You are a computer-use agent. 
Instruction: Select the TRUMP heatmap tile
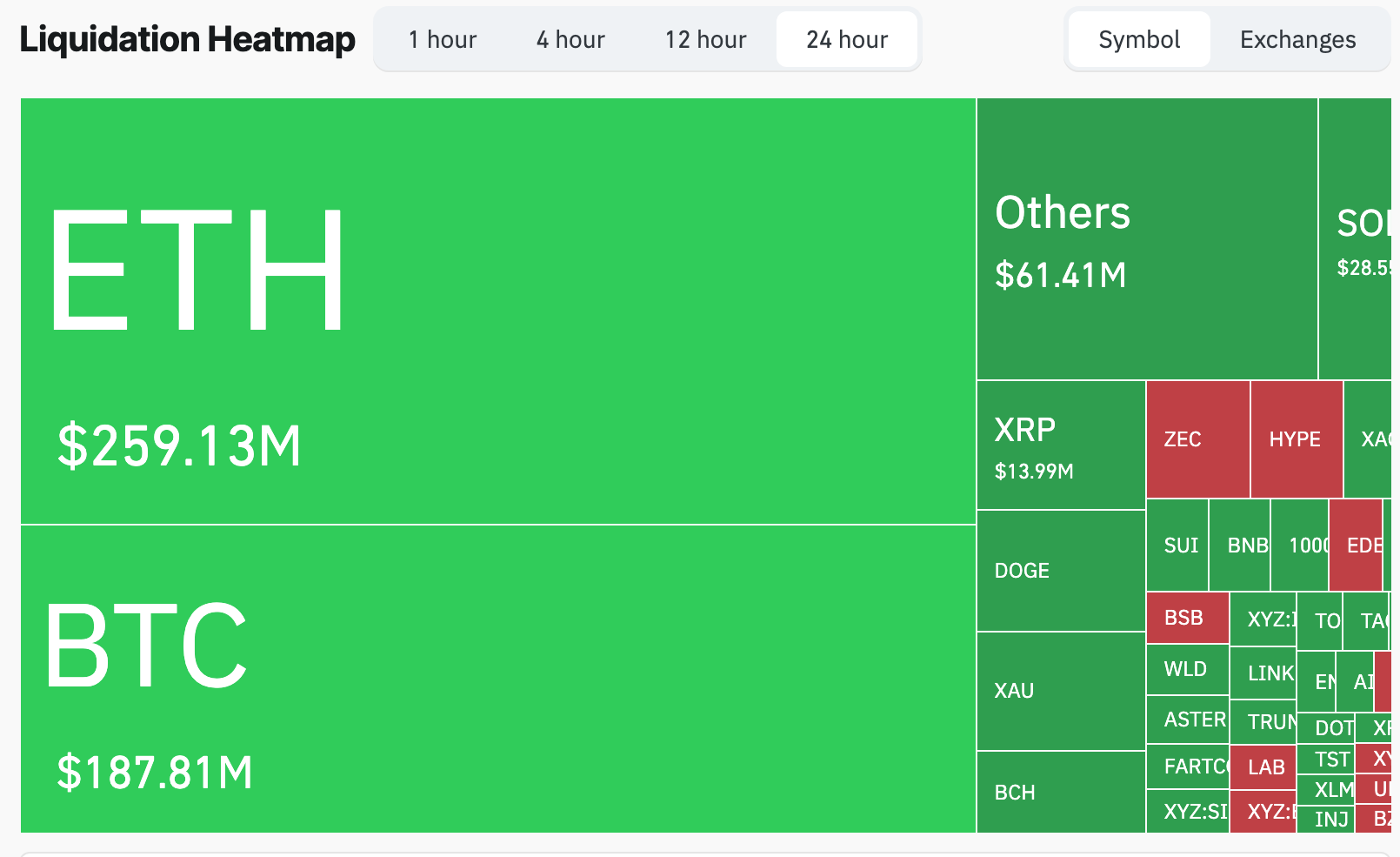coord(1263,722)
